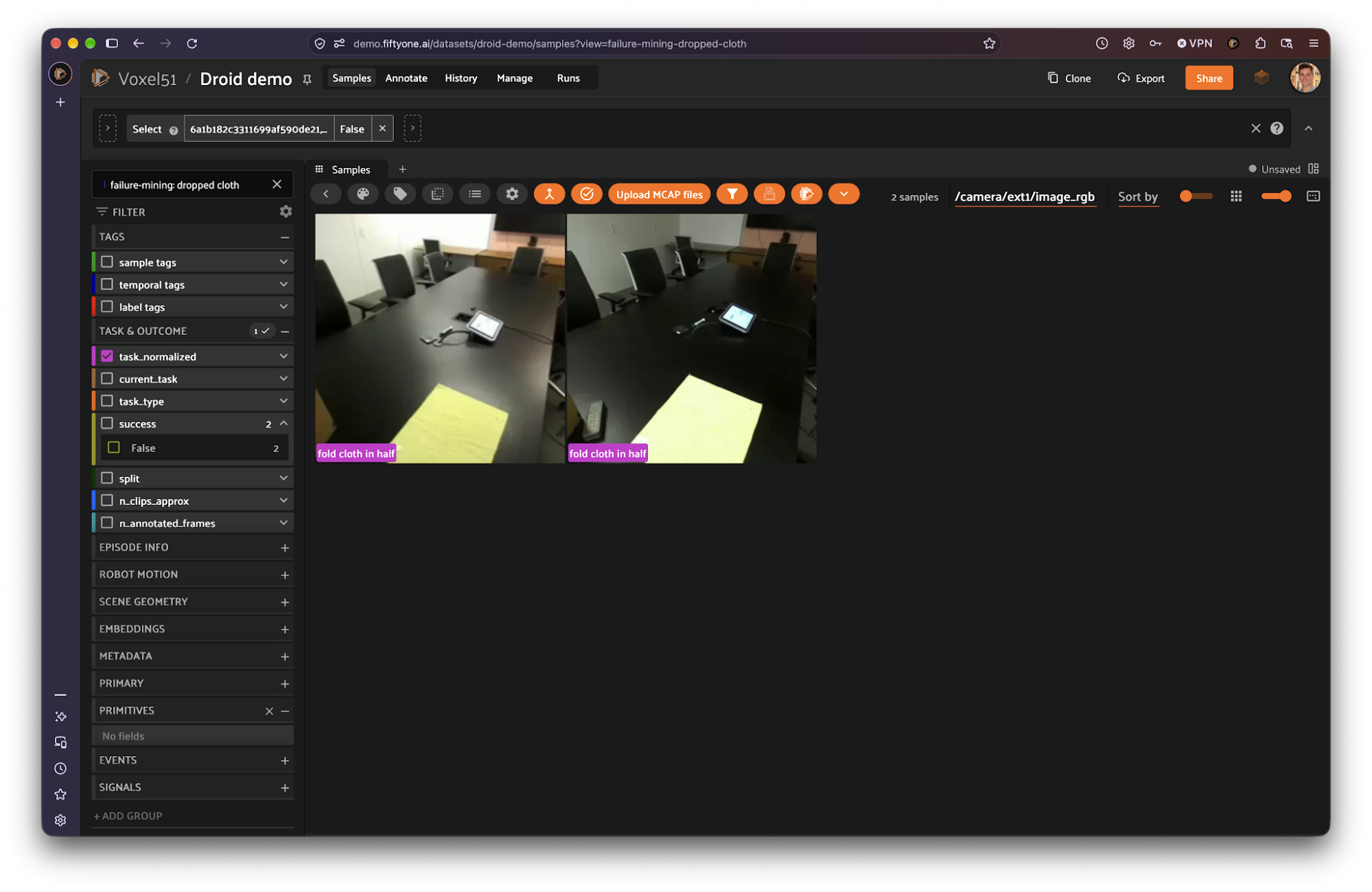Check the n_clips_approx checkbox
Viewport: 1372px width, 892px height.
pyautogui.click(x=107, y=500)
